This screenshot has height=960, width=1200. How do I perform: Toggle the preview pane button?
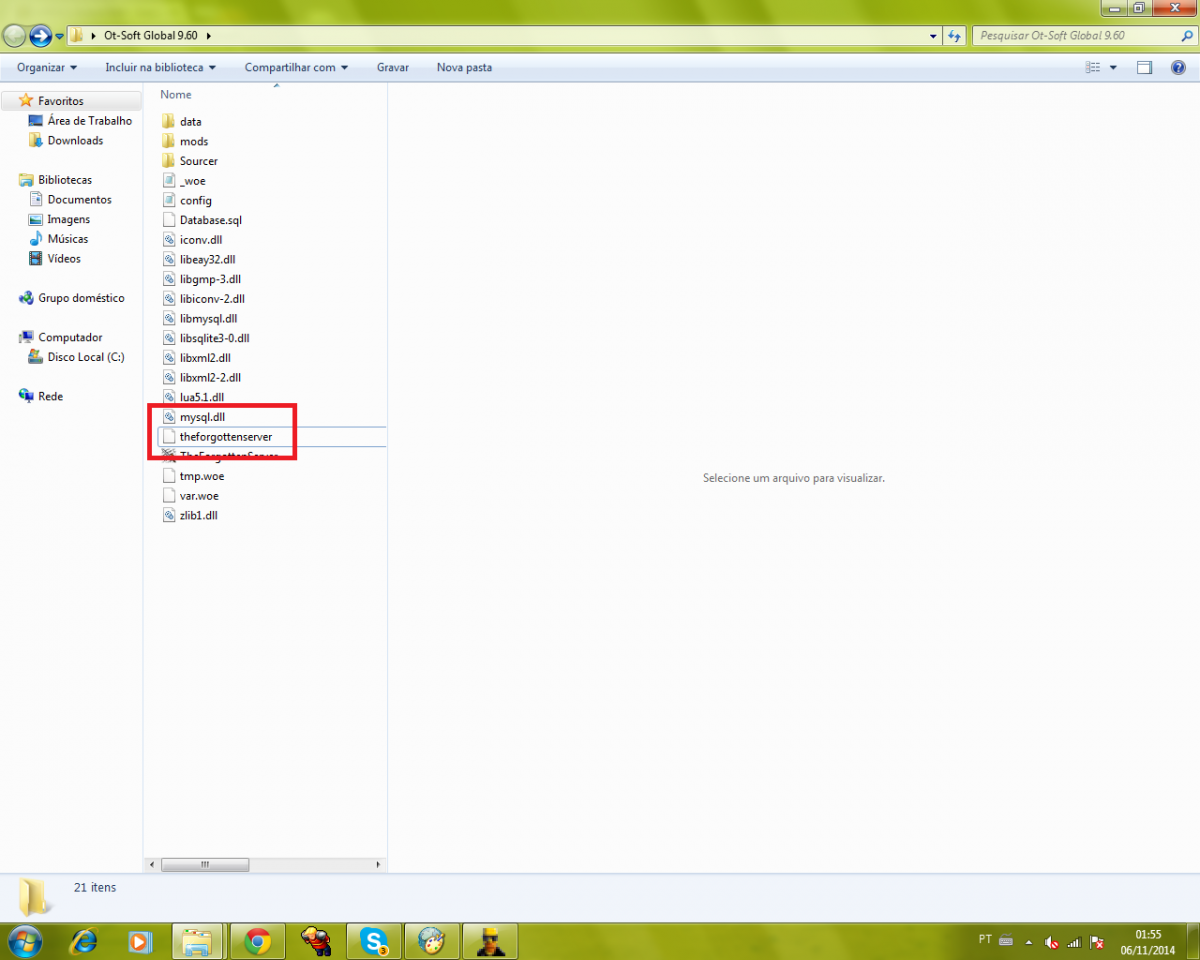tap(1145, 68)
